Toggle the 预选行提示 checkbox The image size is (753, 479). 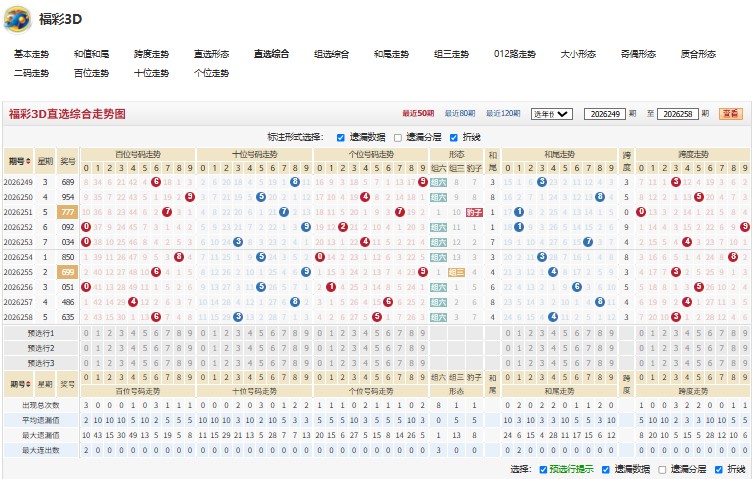[x=543, y=469]
